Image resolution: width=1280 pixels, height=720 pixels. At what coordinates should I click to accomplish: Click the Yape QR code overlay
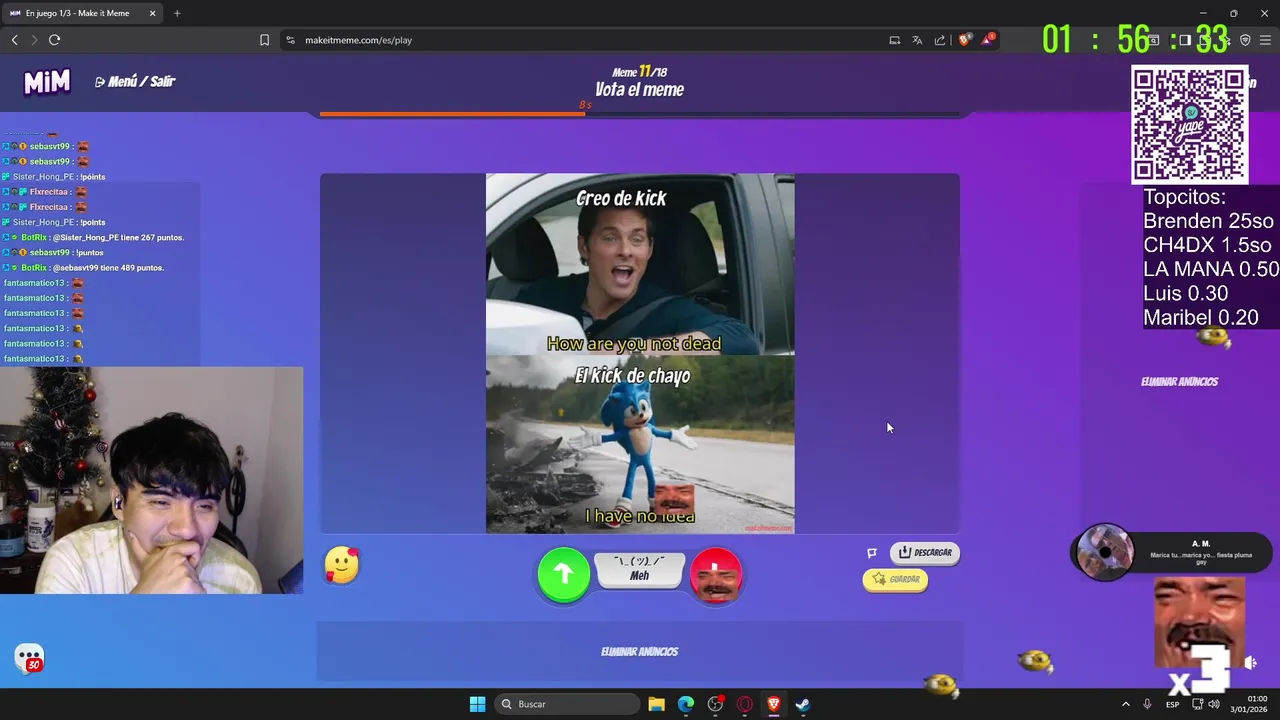[1189, 125]
